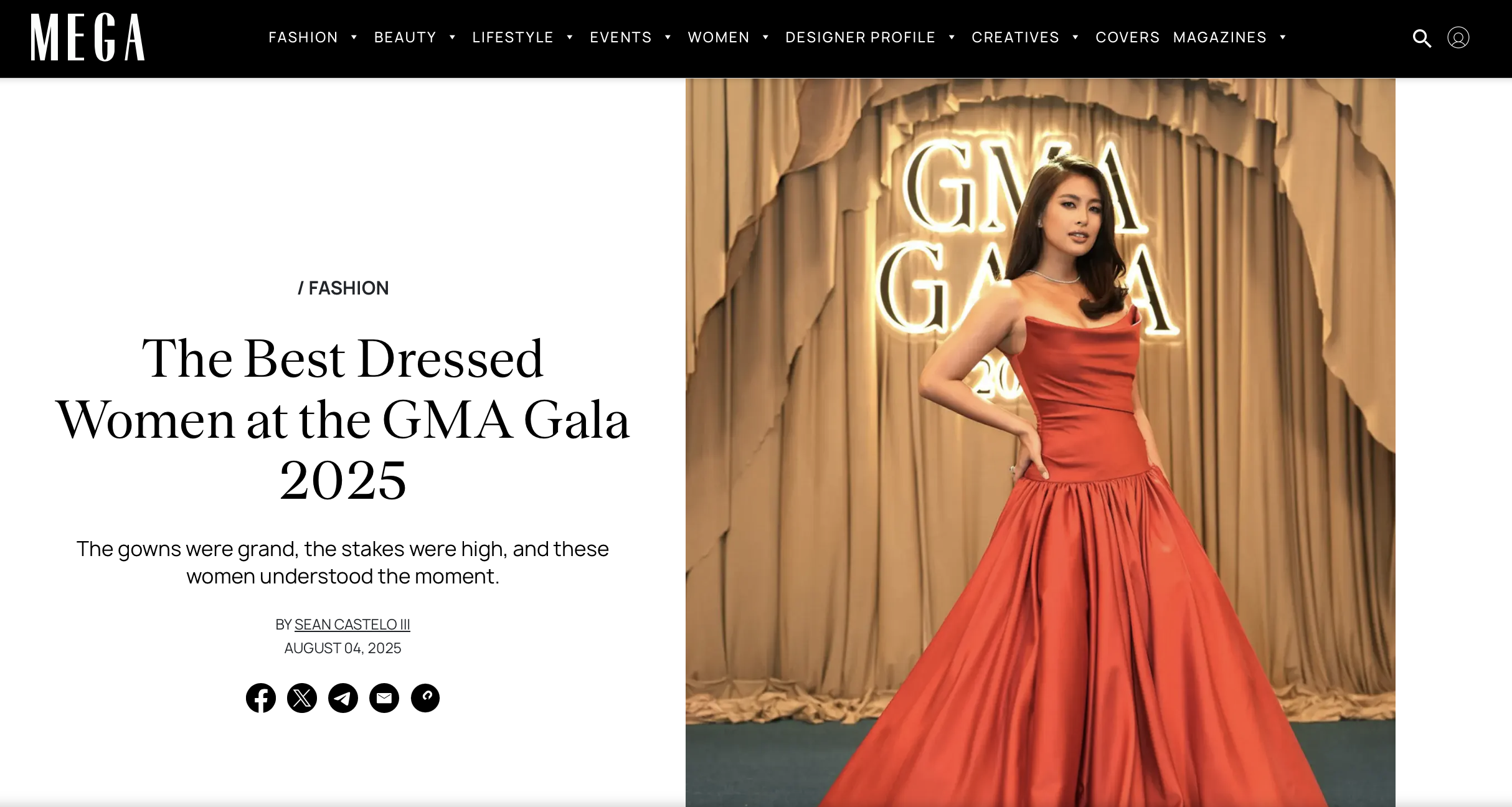Screen dimensions: 1512x807
Task: Open the WOMEN menu item
Action: 719,37
